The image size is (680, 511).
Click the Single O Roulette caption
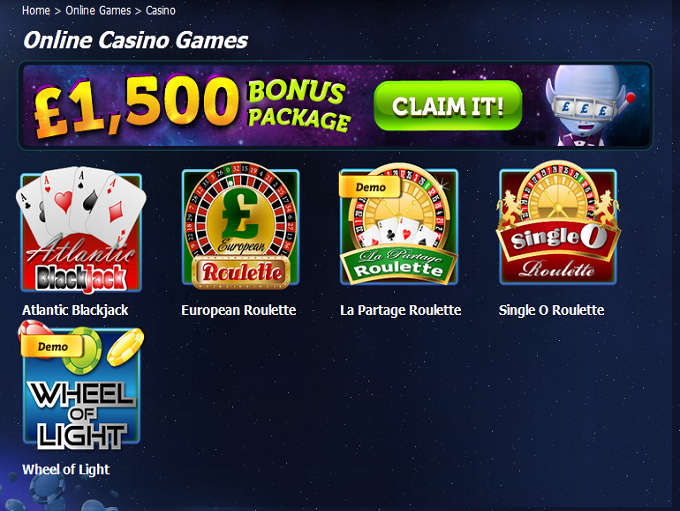(x=551, y=310)
